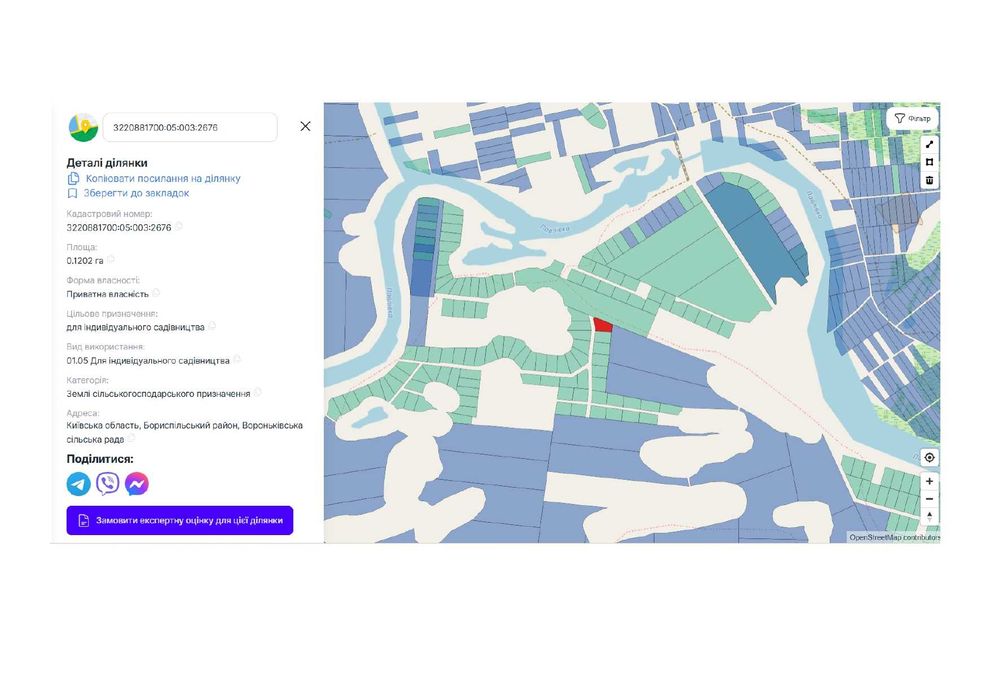Close the parcel details panel

point(305,126)
